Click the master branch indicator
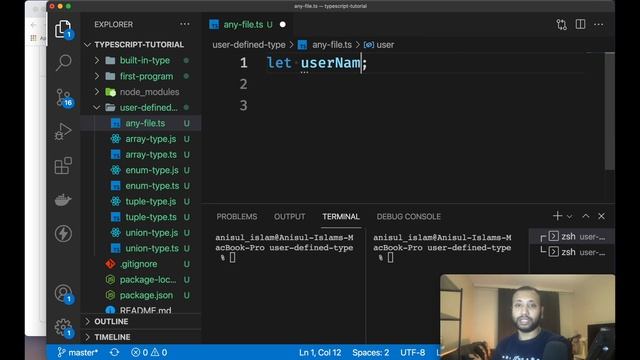 pos(78,352)
